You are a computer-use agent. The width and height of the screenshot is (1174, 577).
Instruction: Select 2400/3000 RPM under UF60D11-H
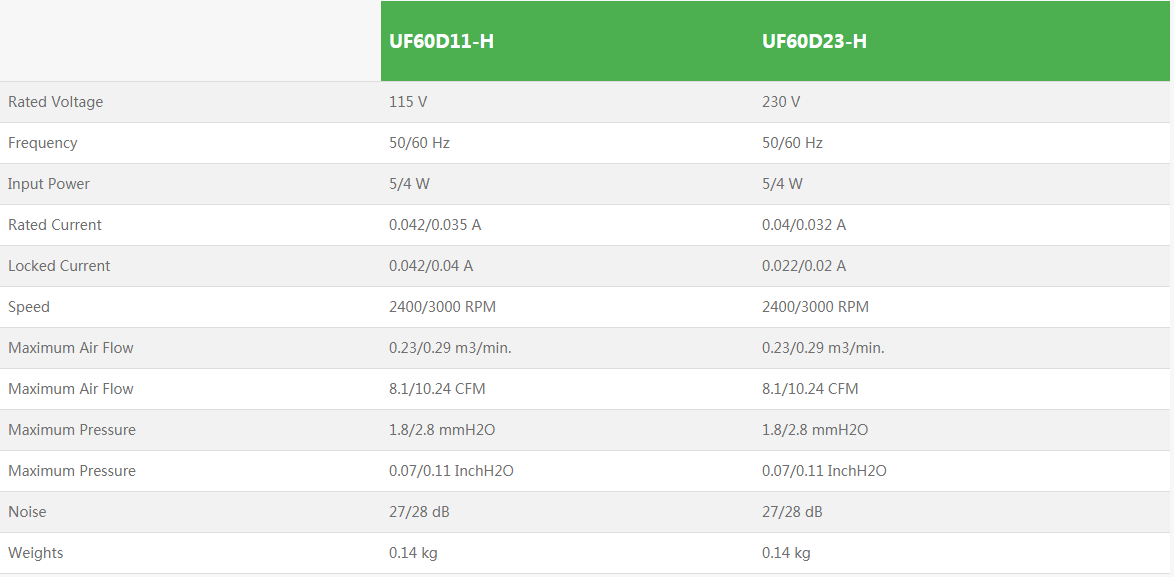(x=442, y=307)
